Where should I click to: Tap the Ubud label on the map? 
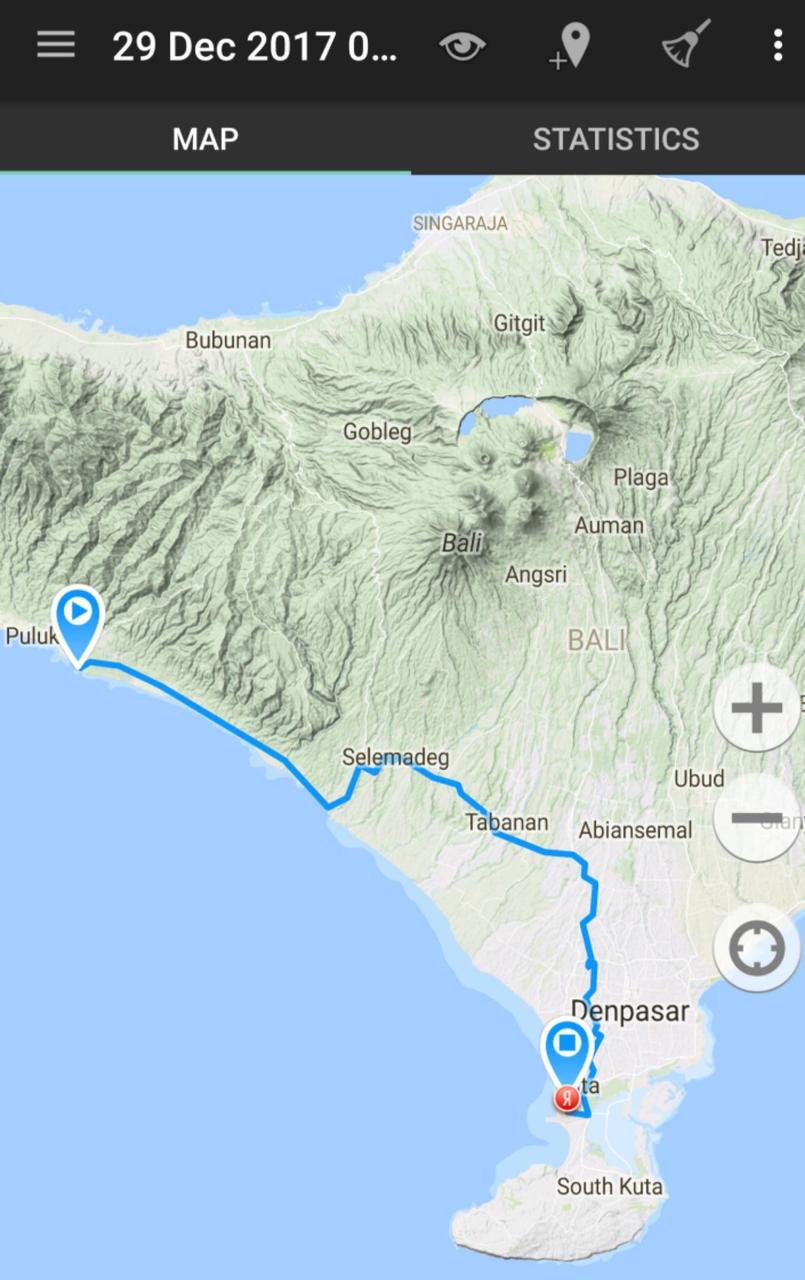699,778
